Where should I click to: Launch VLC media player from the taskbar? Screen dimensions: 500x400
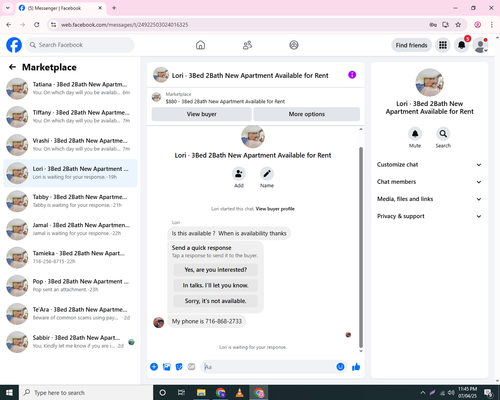[239, 393]
